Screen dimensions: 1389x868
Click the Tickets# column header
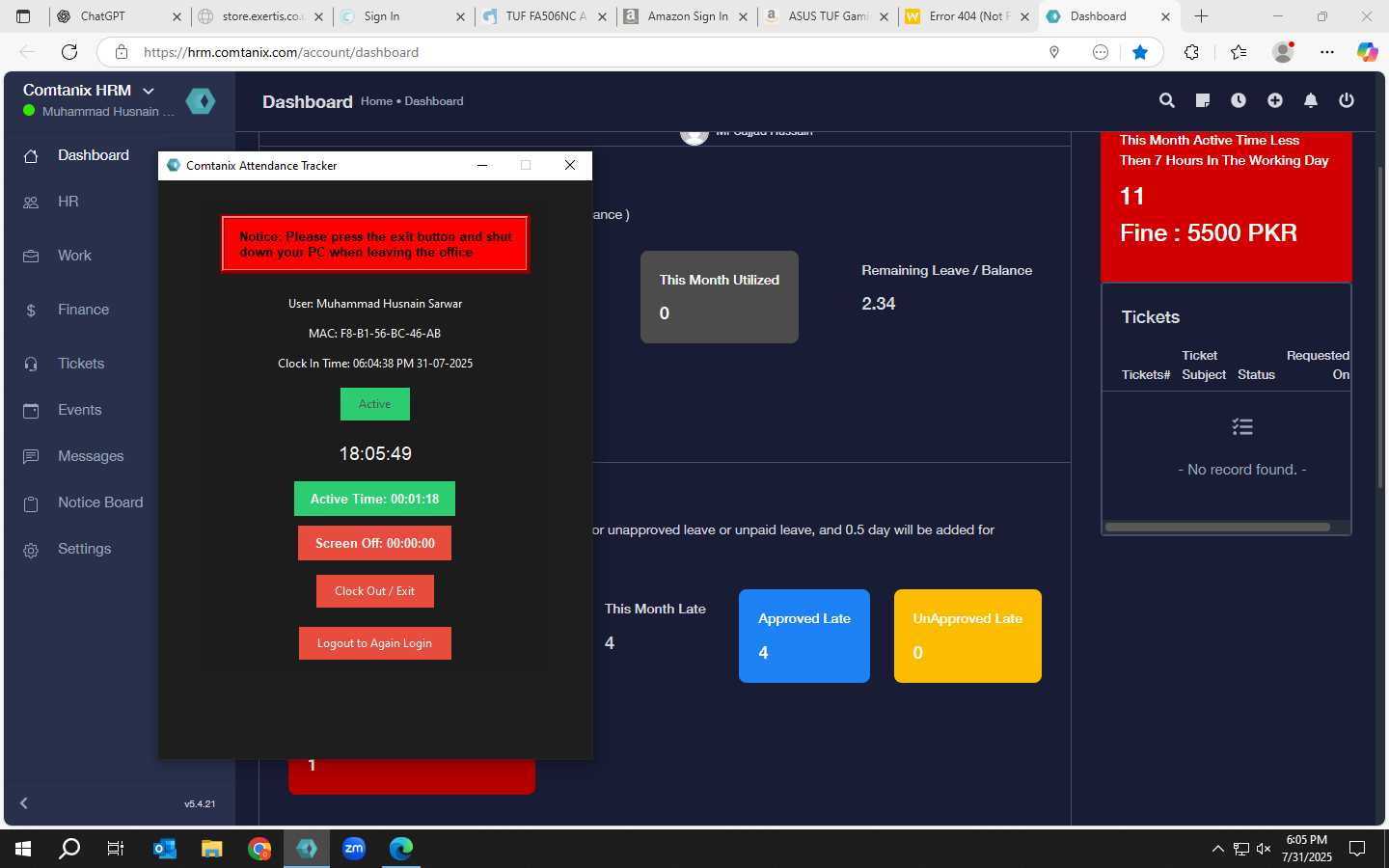(1146, 374)
